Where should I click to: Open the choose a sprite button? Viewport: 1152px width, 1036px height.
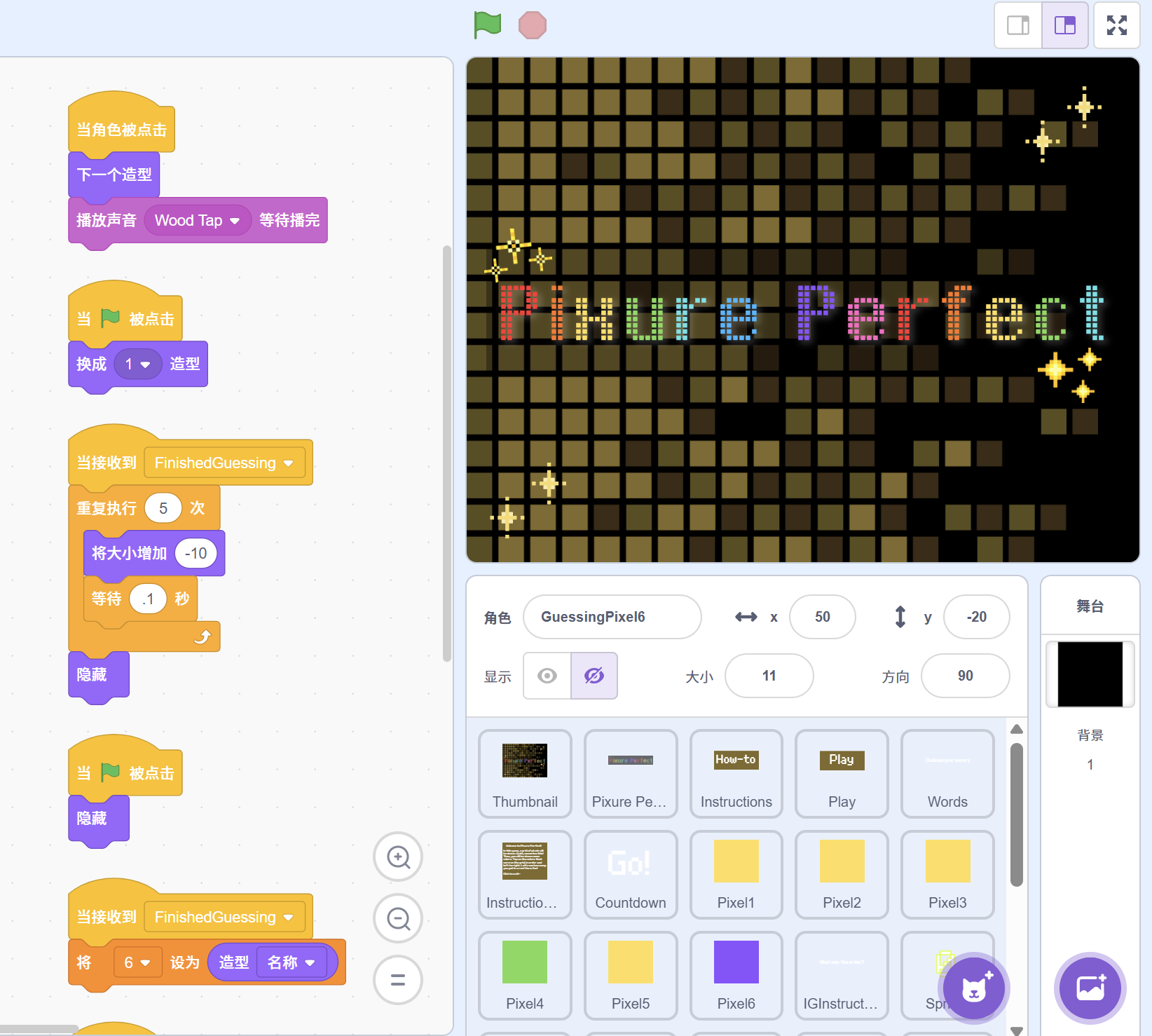pos(973,988)
